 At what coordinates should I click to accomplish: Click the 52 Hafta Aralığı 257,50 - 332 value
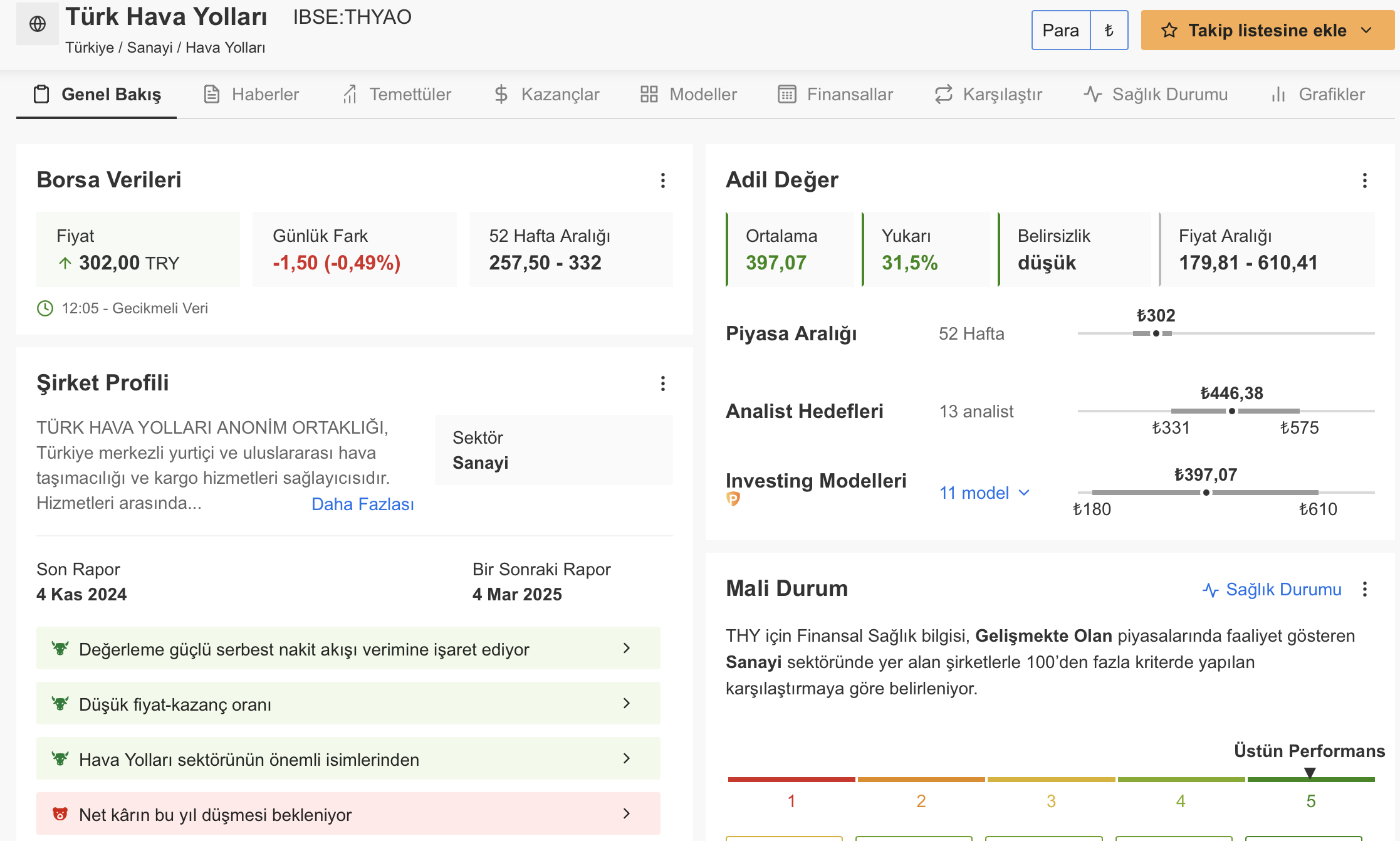click(x=545, y=263)
